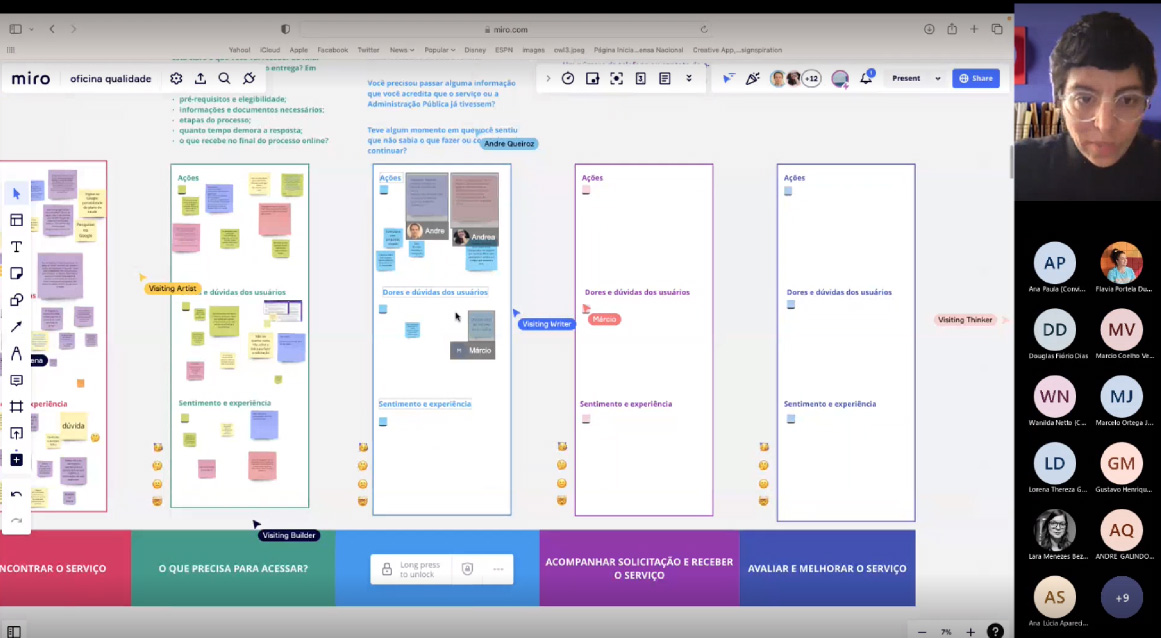This screenshot has width=1161, height=638.
Task: Expand the Present dropdown arrow
Action: coord(938,78)
